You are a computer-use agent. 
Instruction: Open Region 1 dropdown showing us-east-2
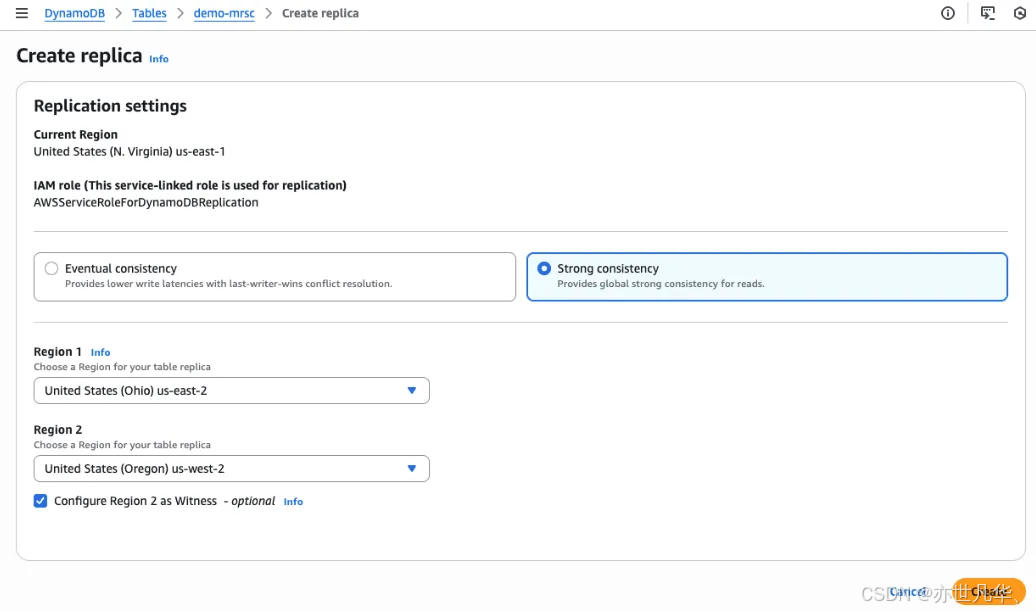click(231, 391)
